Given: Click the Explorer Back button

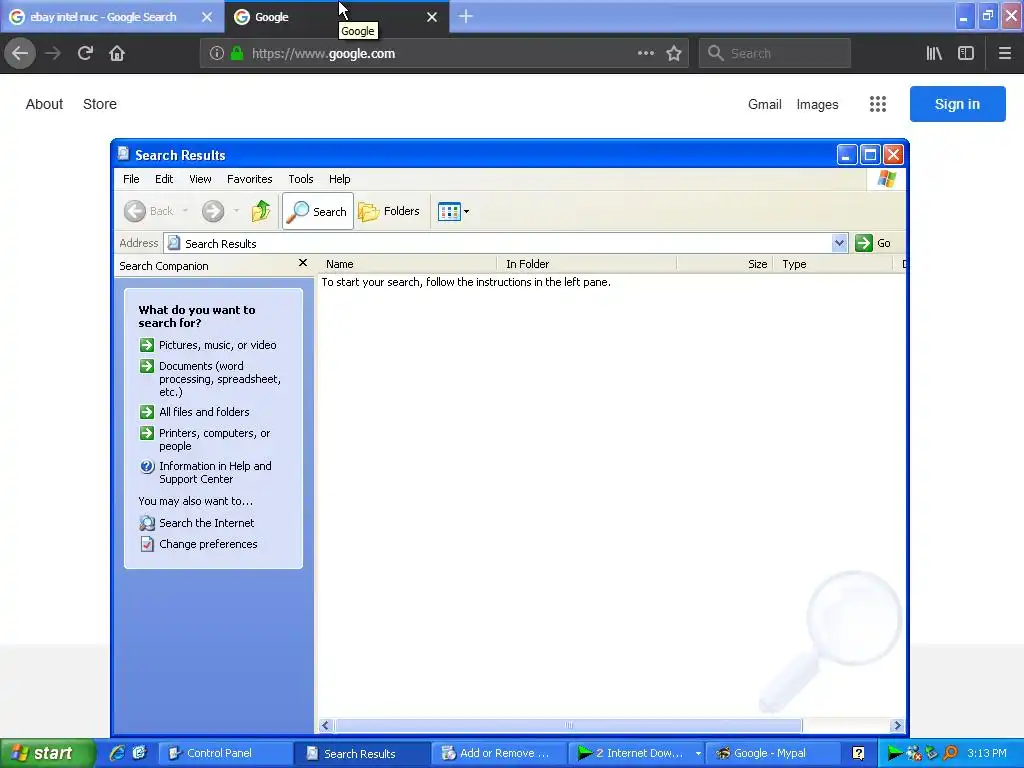Looking at the screenshot, I should pyautogui.click(x=150, y=211).
